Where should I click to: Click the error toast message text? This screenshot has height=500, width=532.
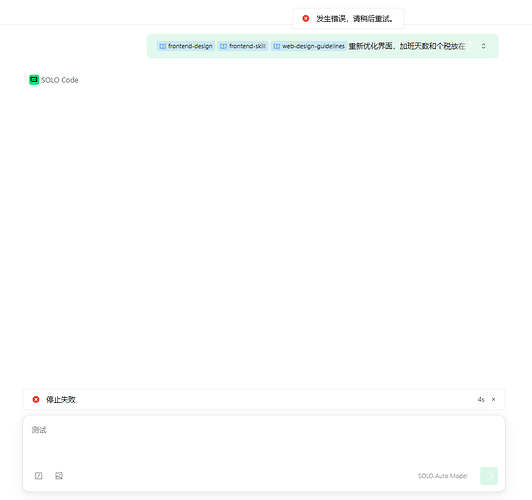pyautogui.click(x=355, y=19)
